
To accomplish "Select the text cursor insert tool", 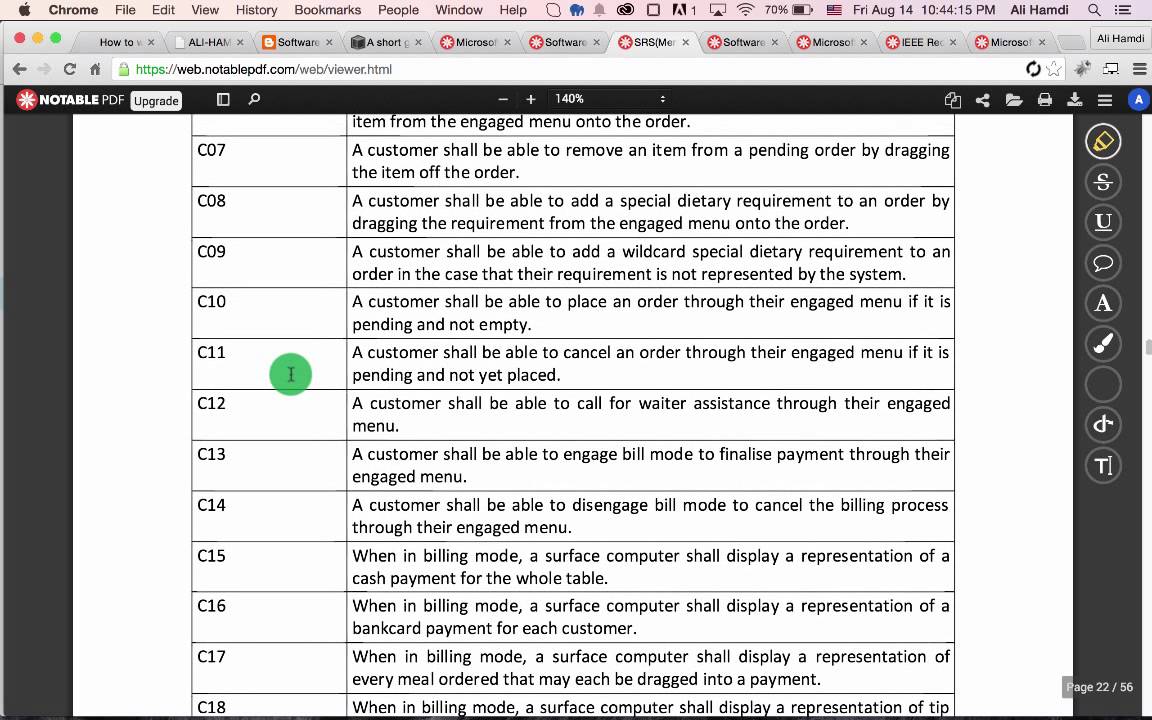I will click(x=1103, y=465).
